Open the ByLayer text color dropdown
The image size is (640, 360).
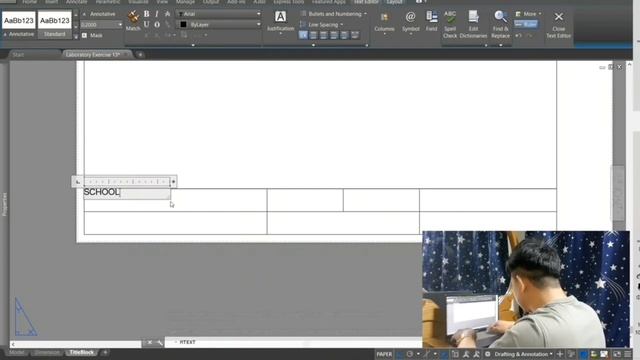[218, 24]
